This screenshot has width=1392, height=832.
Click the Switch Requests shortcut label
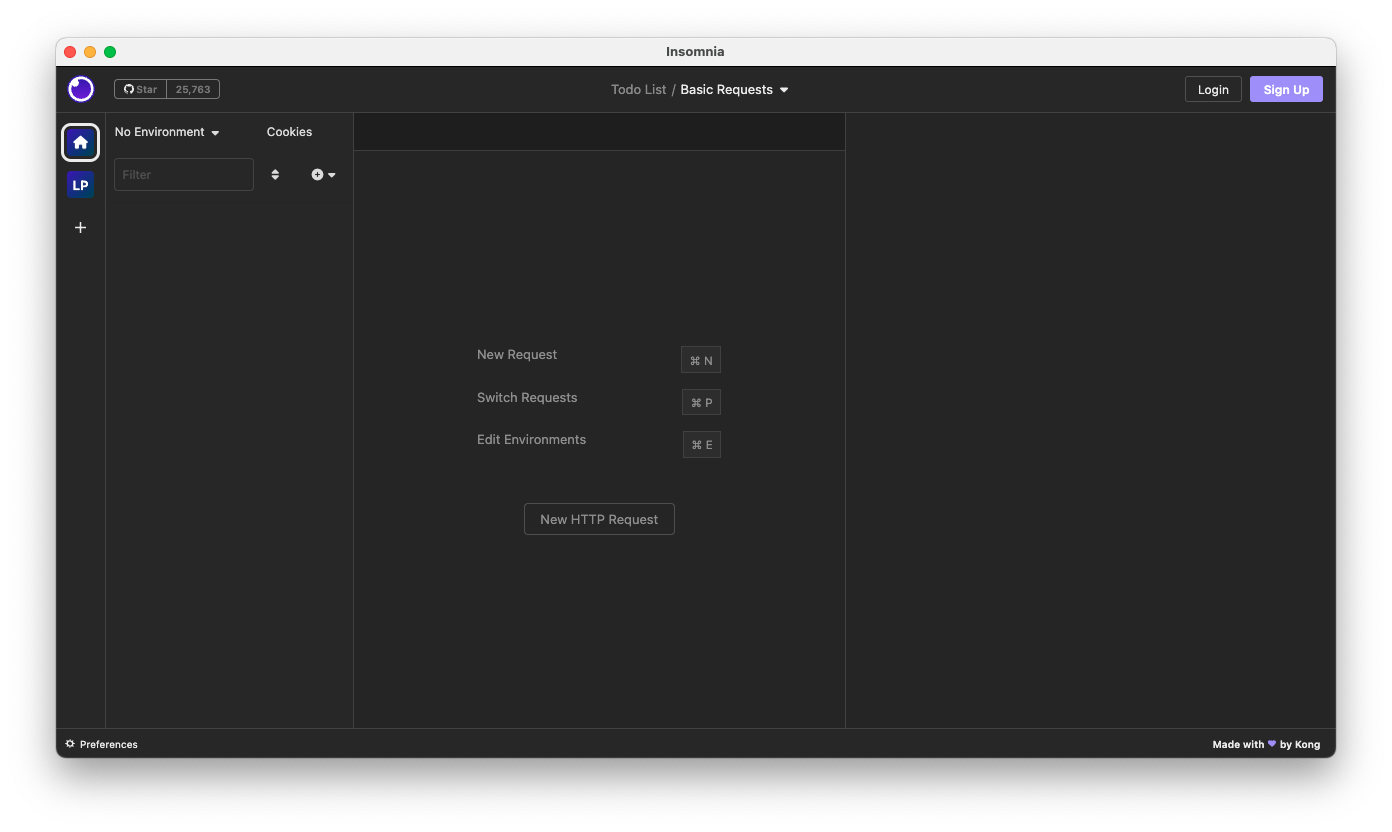527,398
